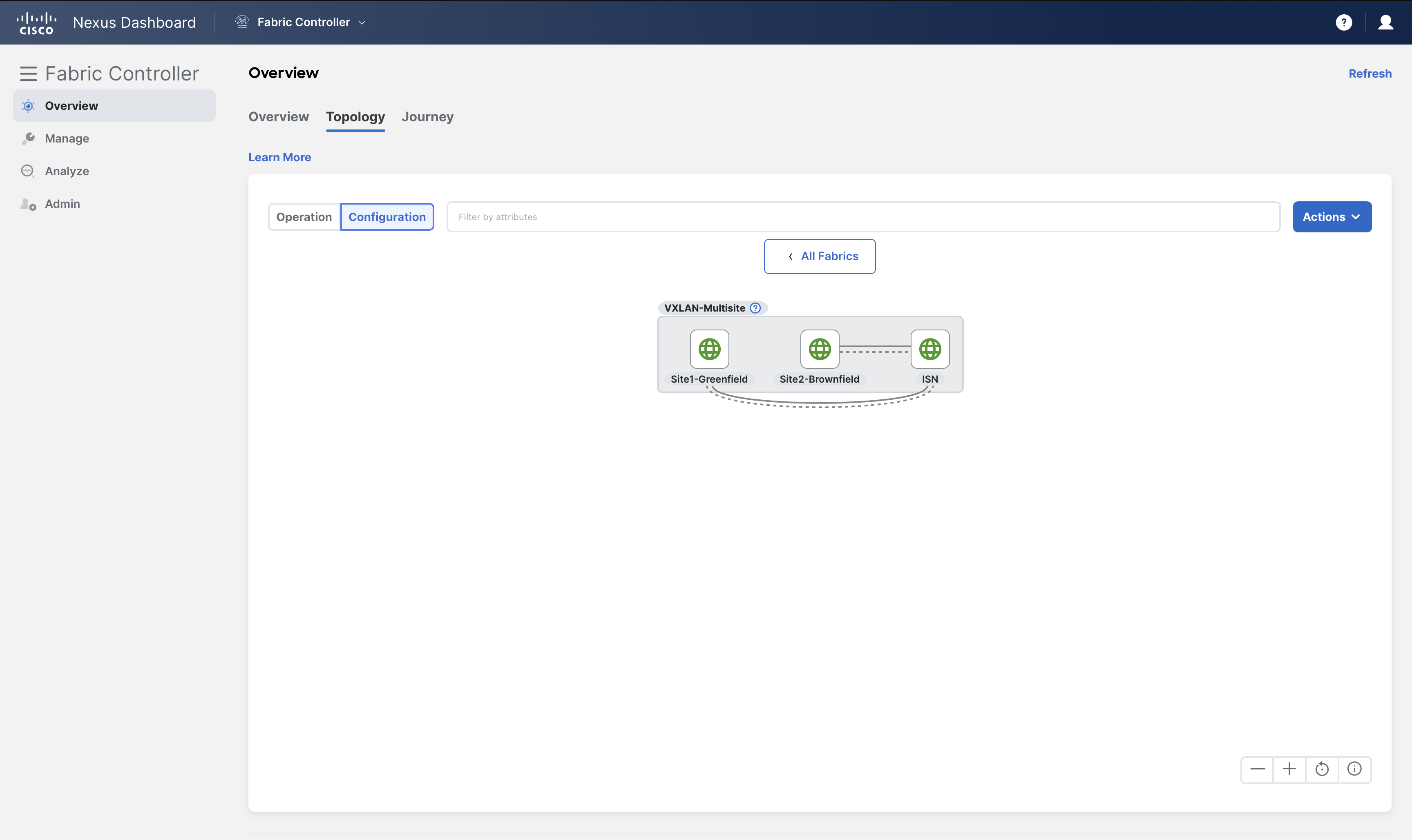Select the Site1-Greenfield fabric globe icon
The image size is (1412, 840).
[x=709, y=349]
